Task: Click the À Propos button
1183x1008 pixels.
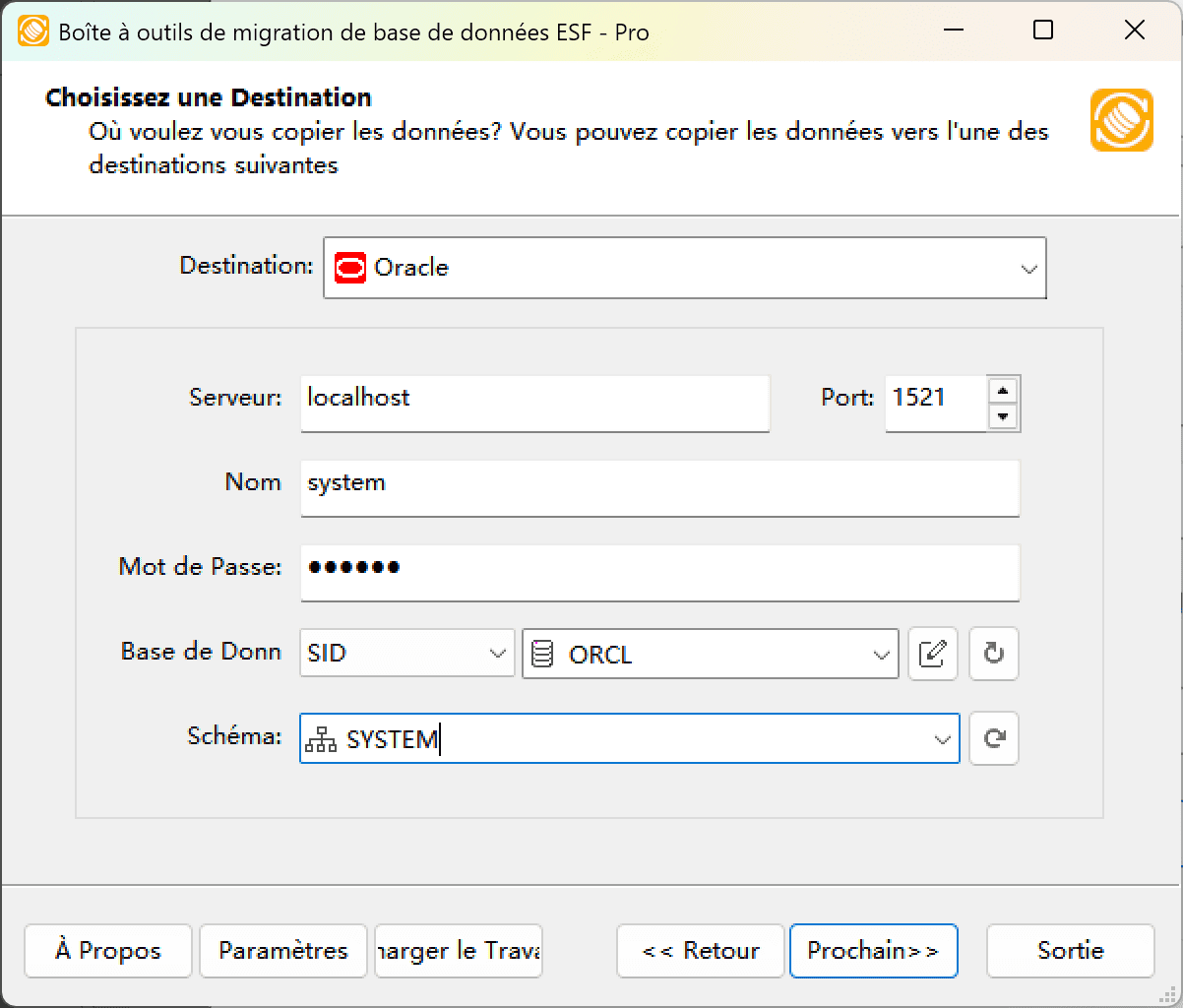Action: pyautogui.click(x=107, y=951)
